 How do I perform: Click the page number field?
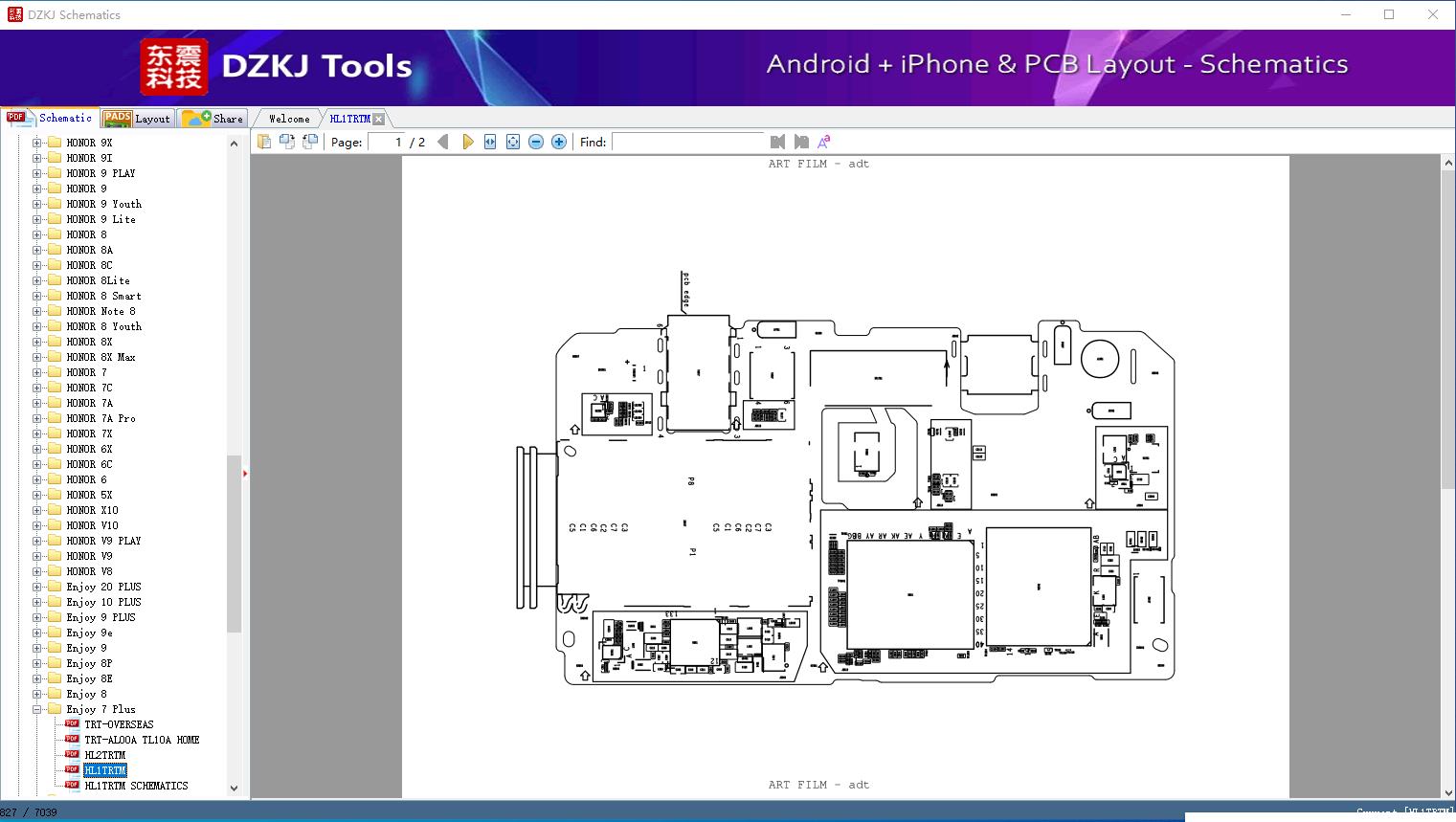click(x=387, y=142)
